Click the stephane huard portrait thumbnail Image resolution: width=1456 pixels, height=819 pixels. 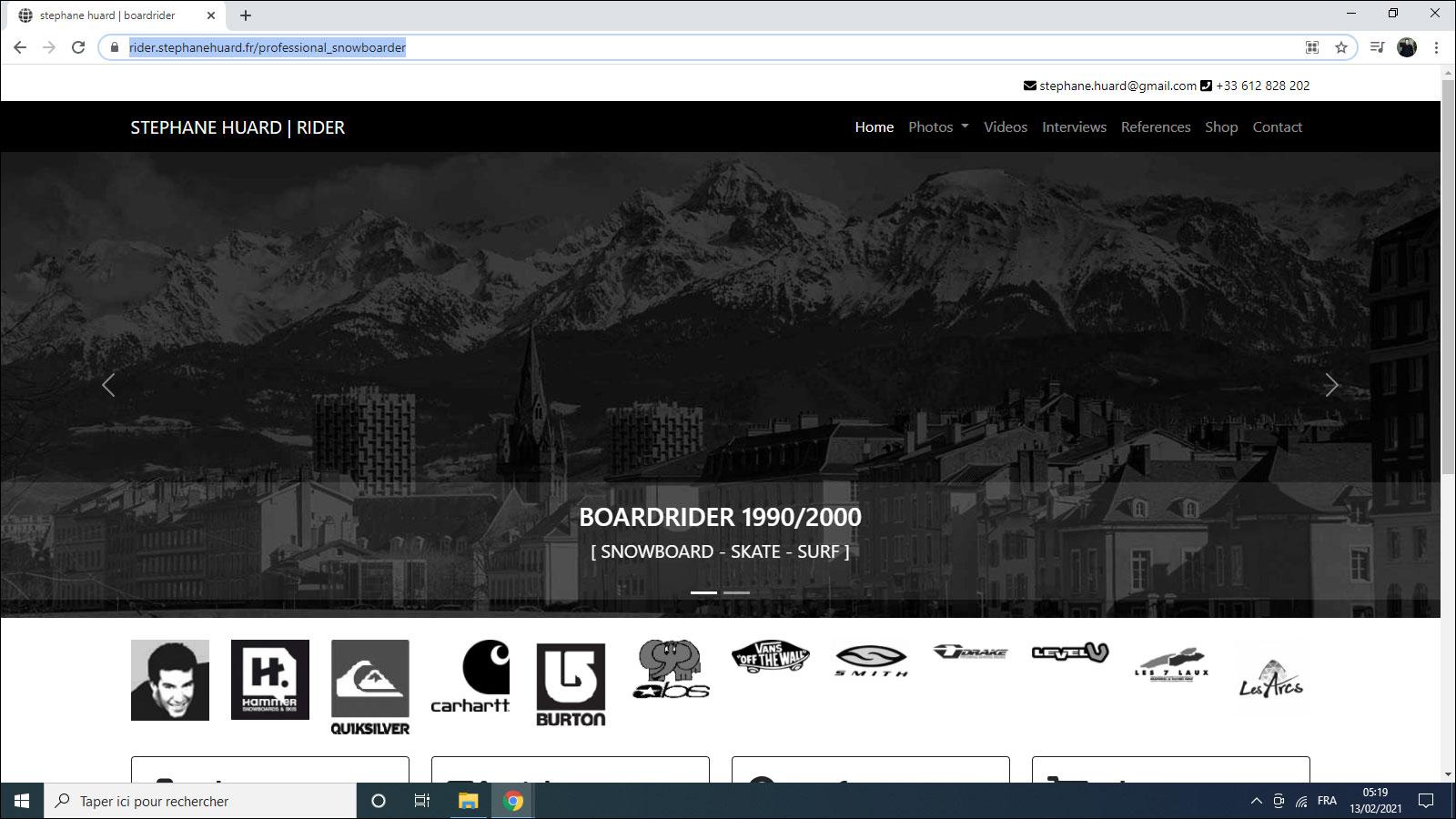point(170,680)
